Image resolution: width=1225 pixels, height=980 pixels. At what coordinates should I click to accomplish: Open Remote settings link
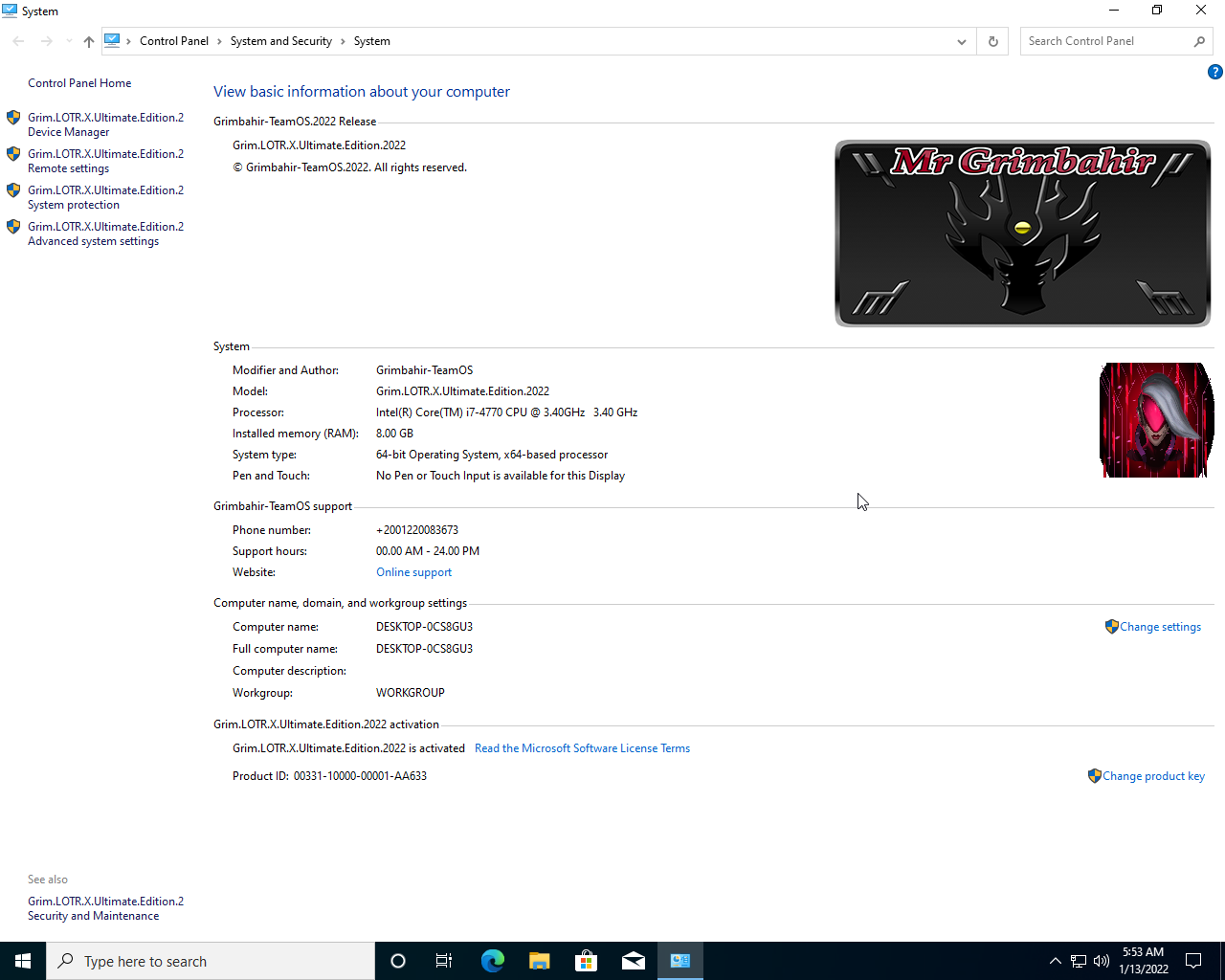point(105,161)
